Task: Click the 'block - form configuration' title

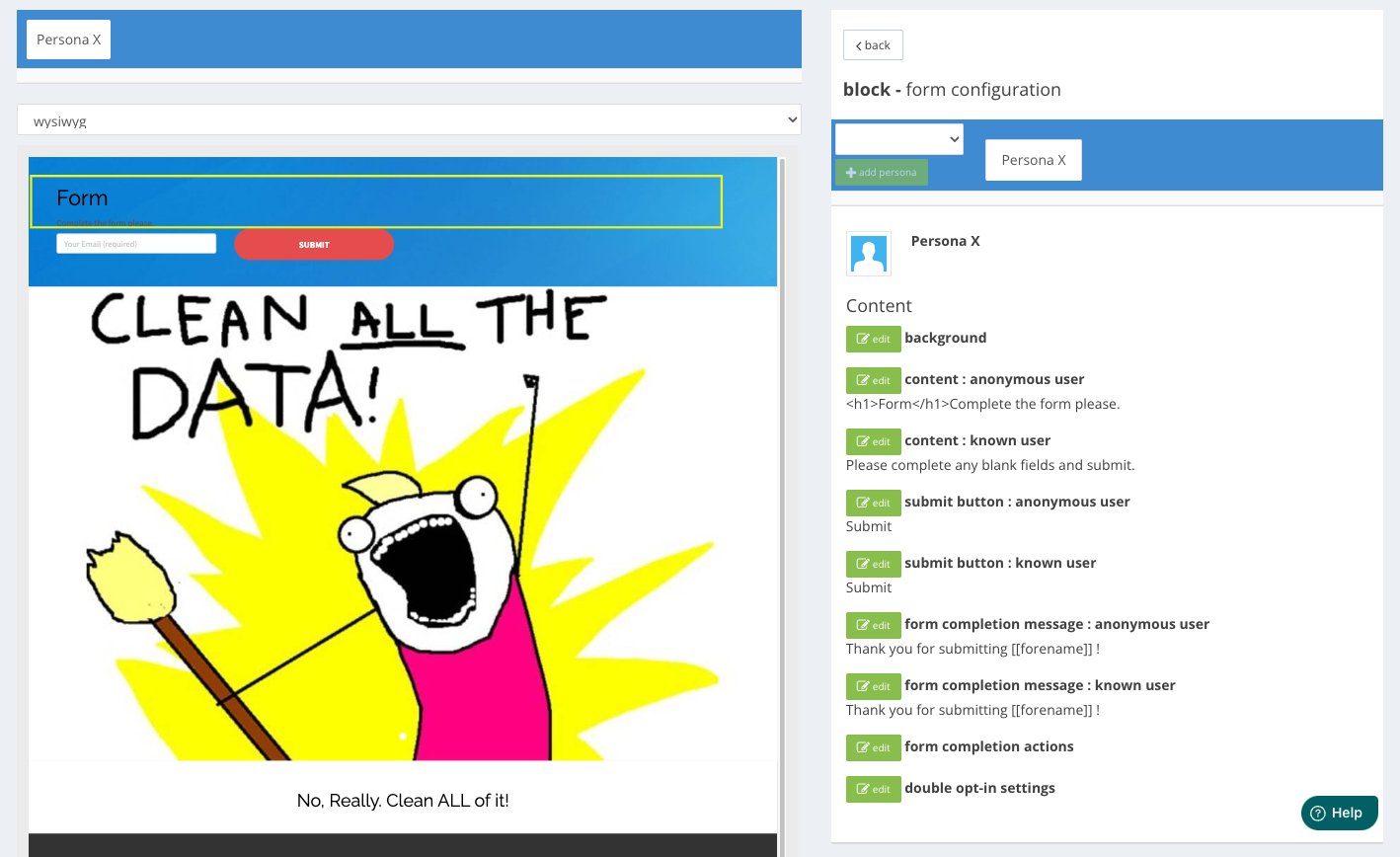Action: (952, 90)
